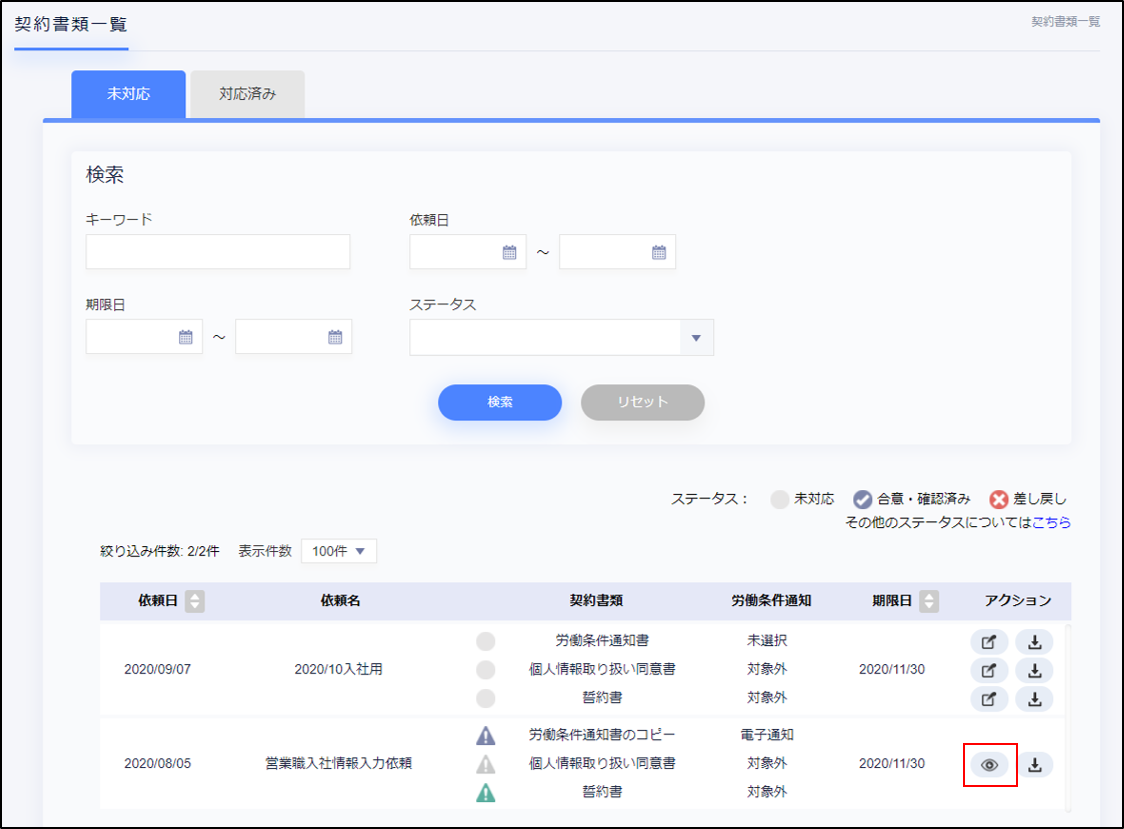The height and width of the screenshot is (829, 1124).
Task: Open calendar for 依頼日 end date
Action: (x=658, y=253)
